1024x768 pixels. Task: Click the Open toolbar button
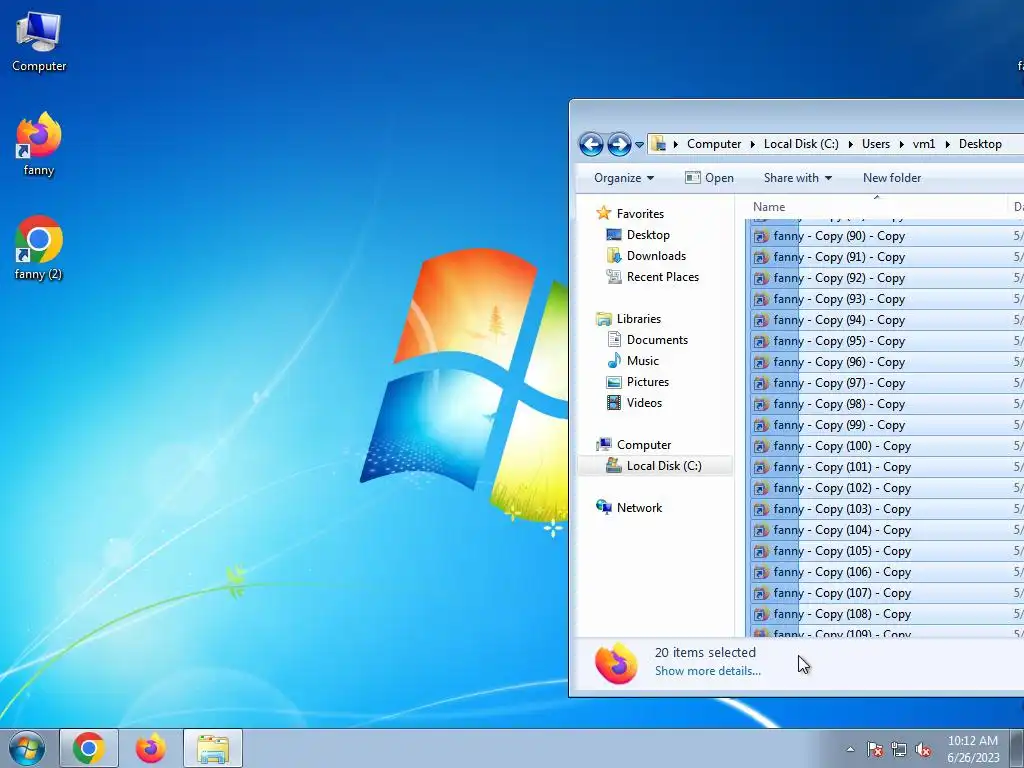(x=709, y=178)
